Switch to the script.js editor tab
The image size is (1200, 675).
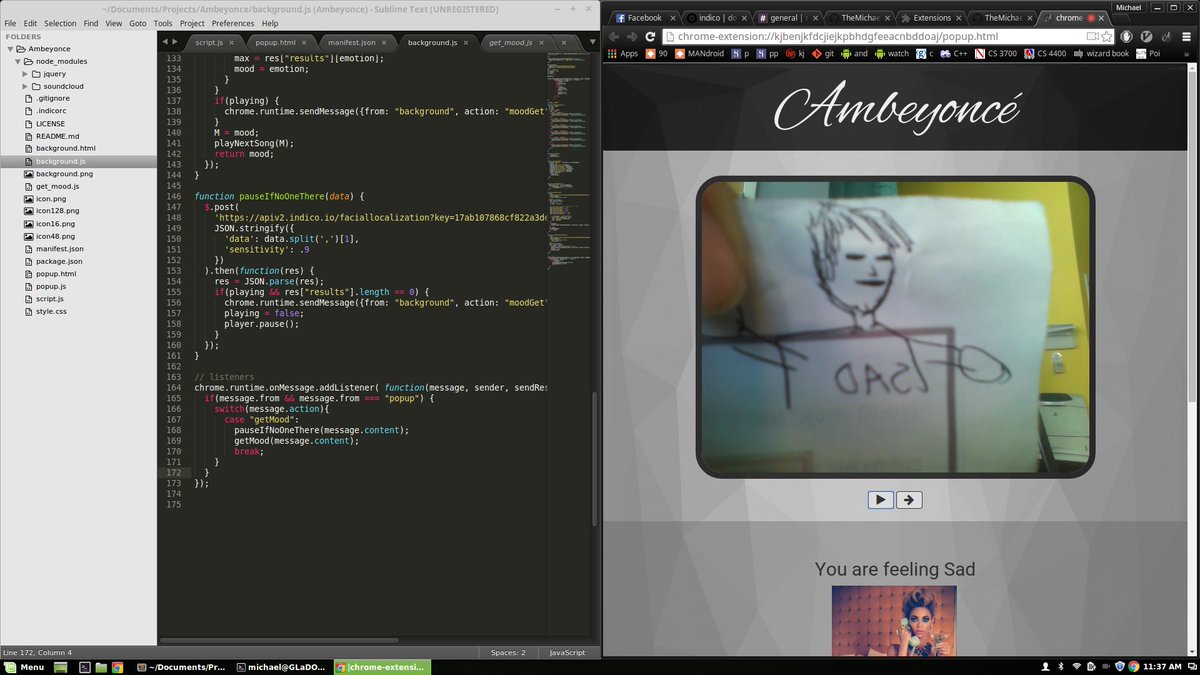215,43
